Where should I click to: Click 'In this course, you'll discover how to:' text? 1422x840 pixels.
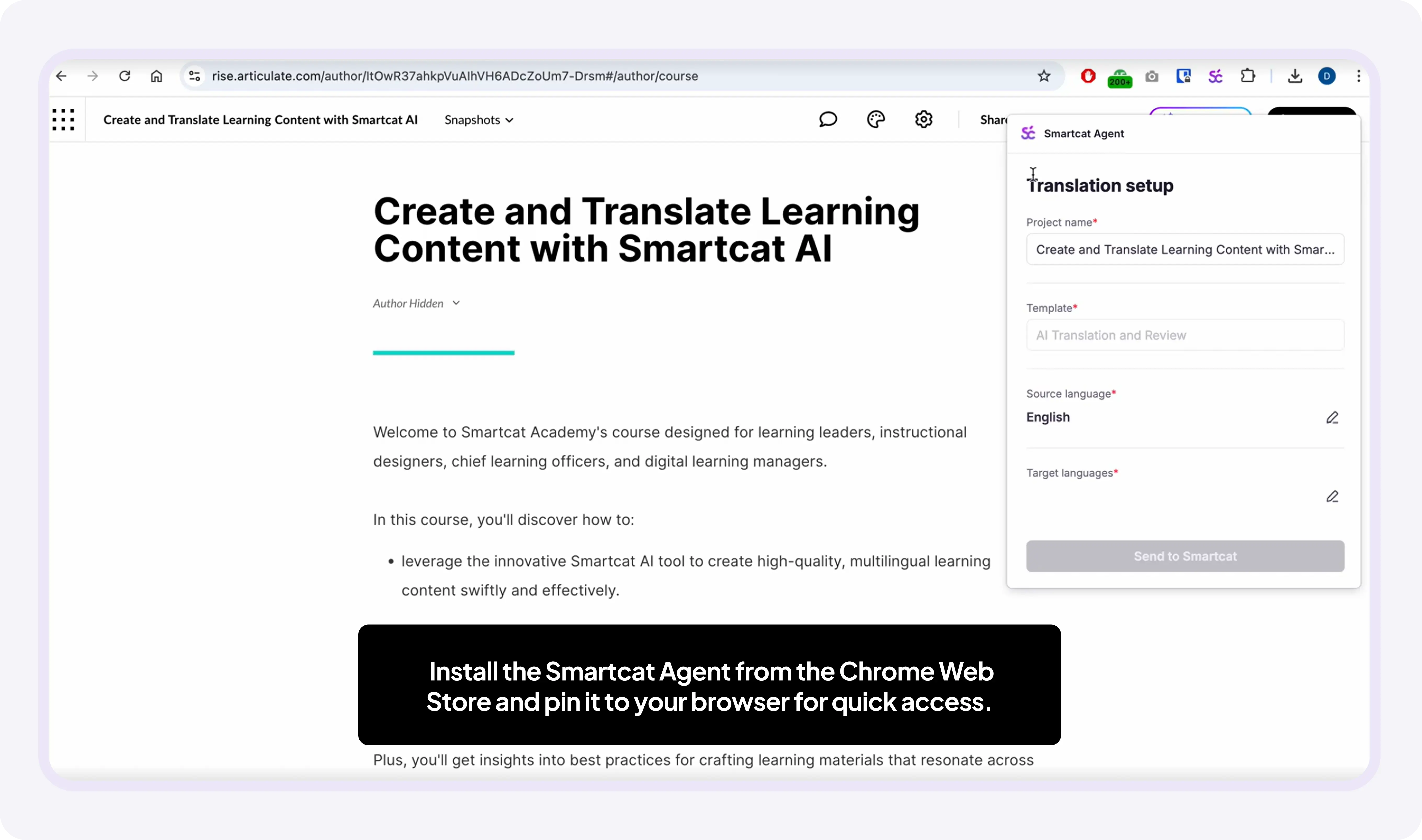click(504, 520)
